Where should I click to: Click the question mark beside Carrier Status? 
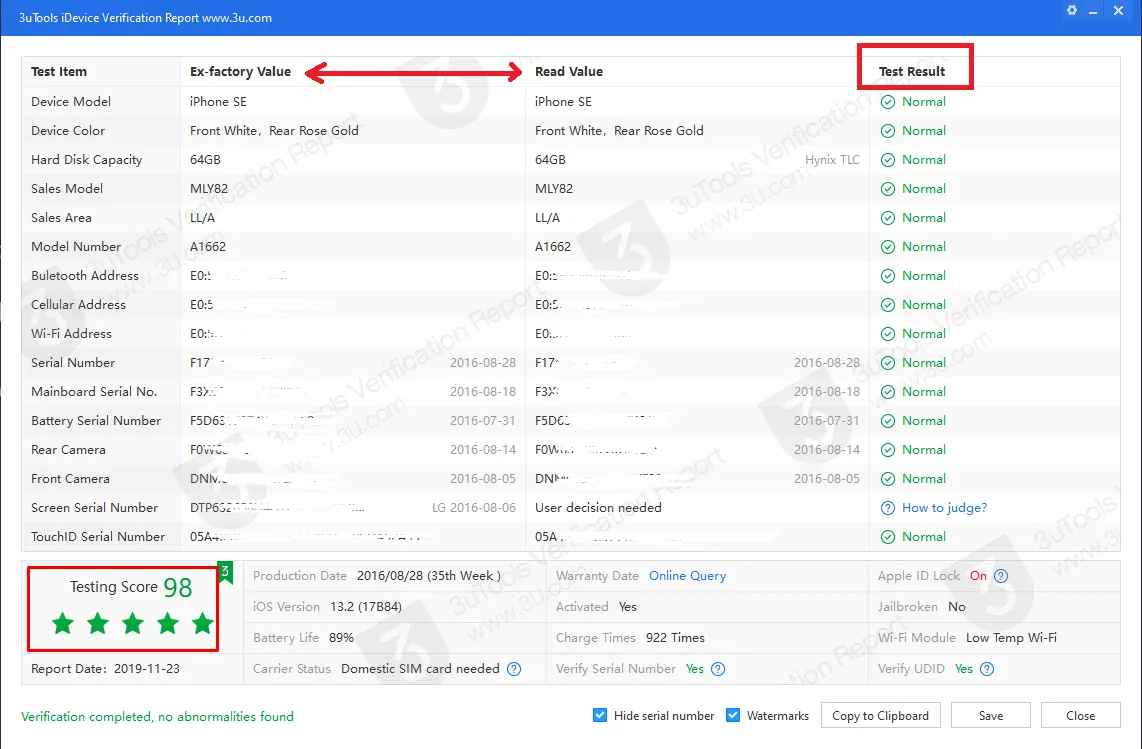pyautogui.click(x=513, y=668)
